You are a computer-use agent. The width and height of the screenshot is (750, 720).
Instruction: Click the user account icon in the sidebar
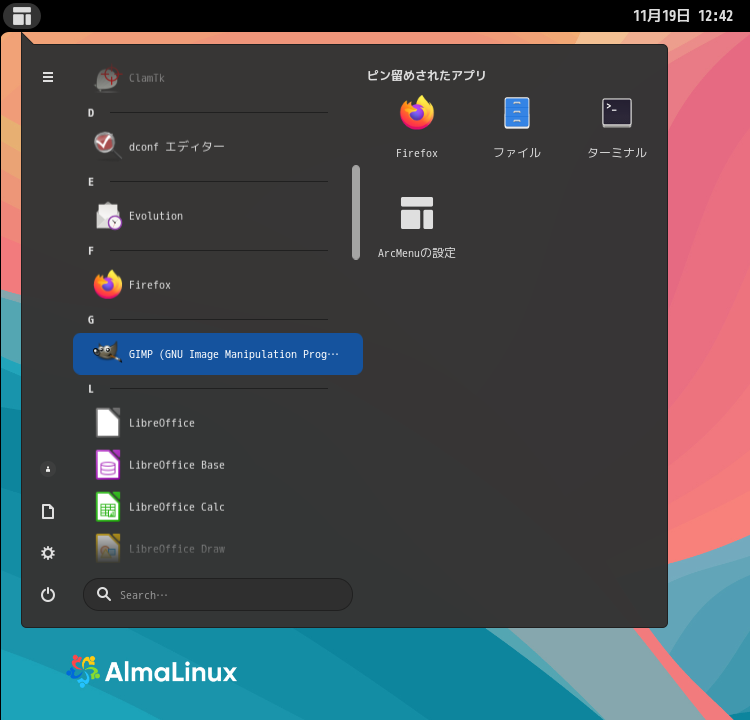(48, 469)
